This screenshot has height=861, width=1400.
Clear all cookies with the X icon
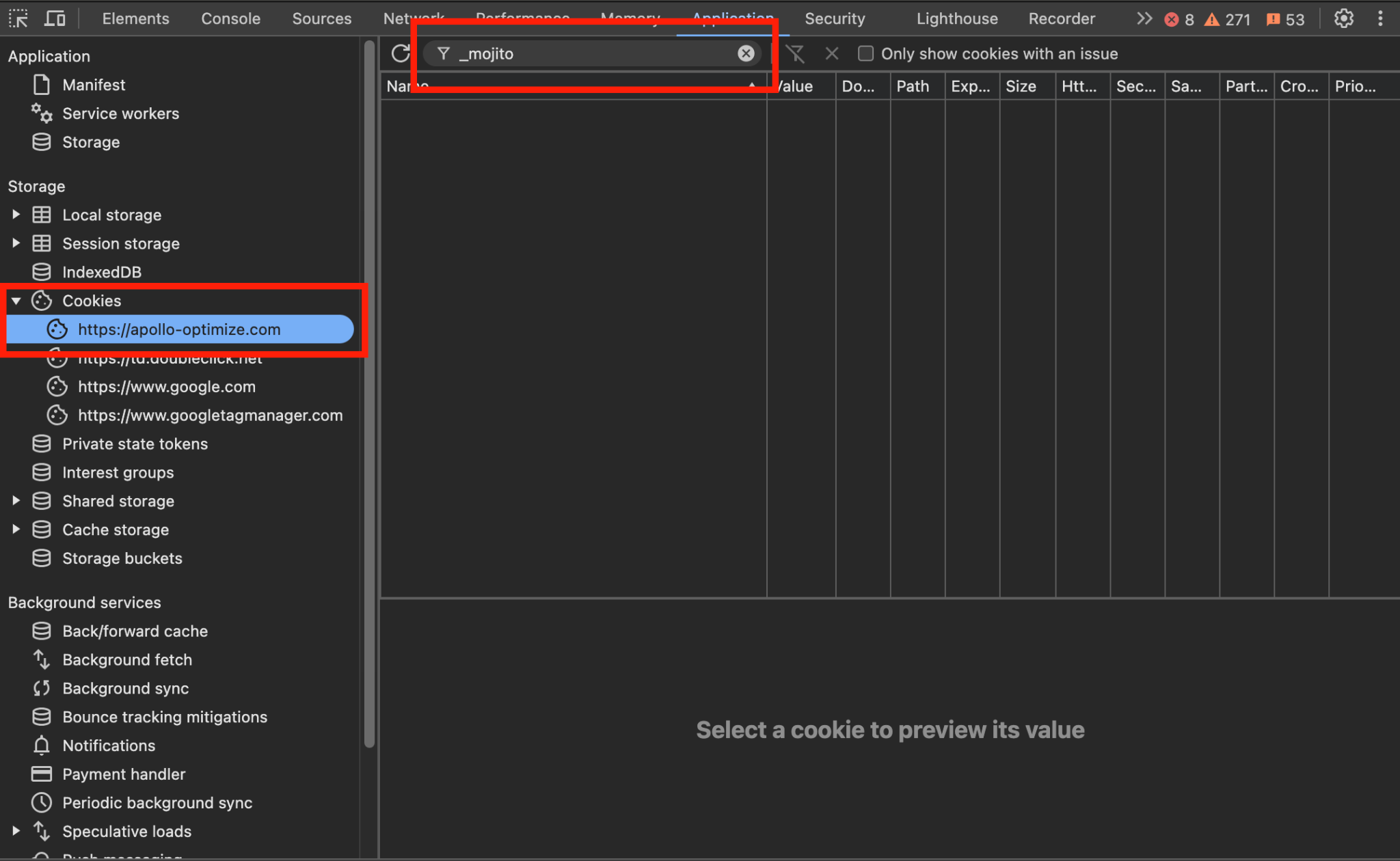pyautogui.click(x=832, y=53)
